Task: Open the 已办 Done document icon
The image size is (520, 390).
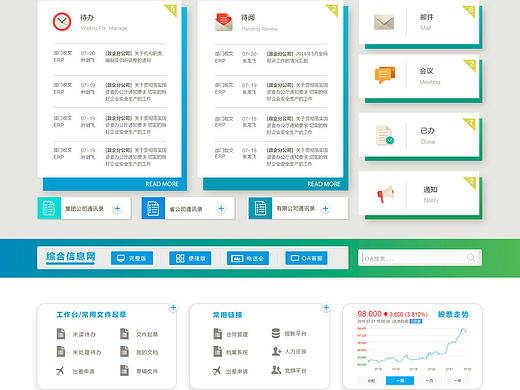Action: click(x=385, y=135)
